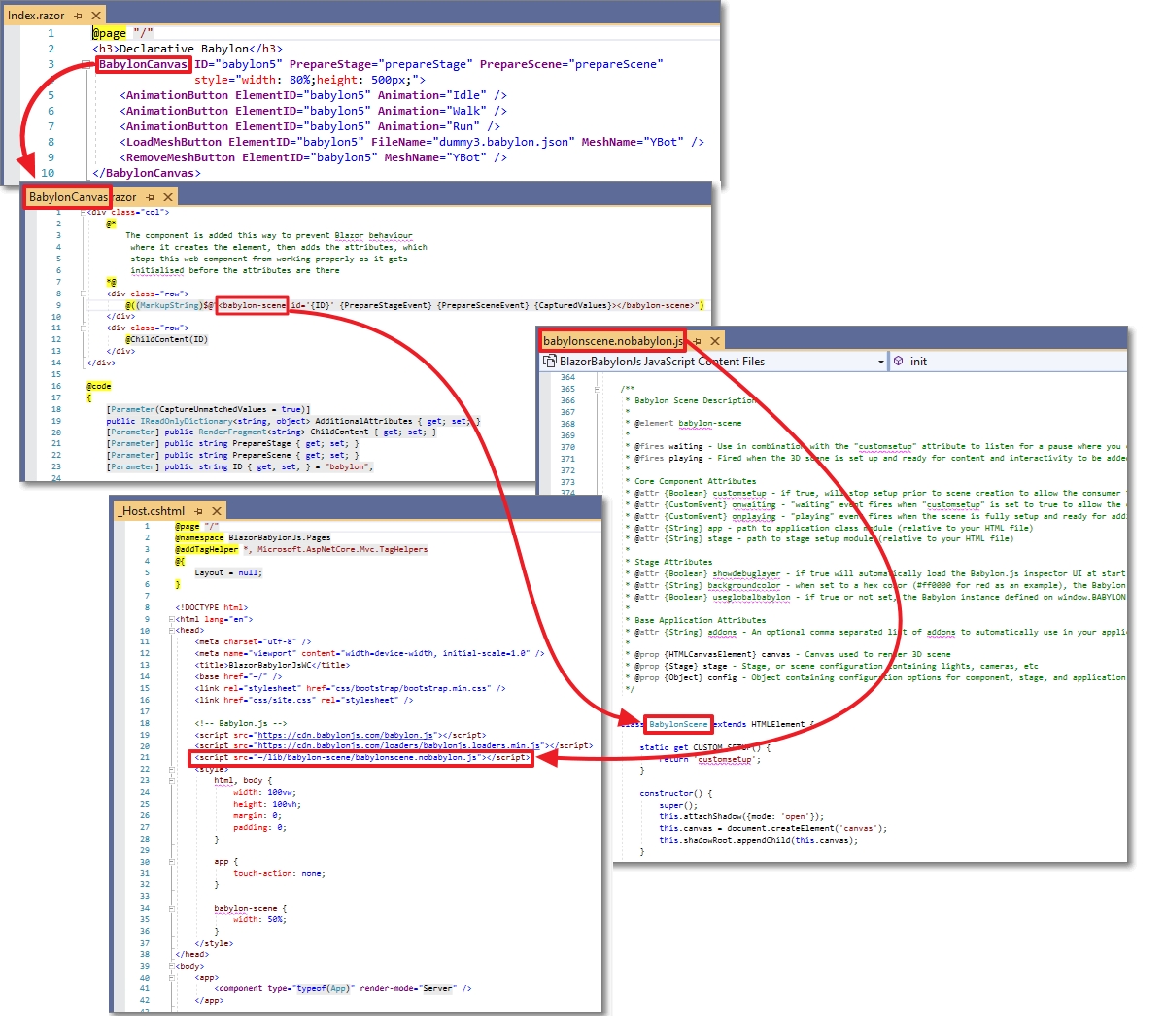Close the babylonscene.nobabylon.js tab
Viewport: 1165px width, 1036px height.
pos(715,341)
